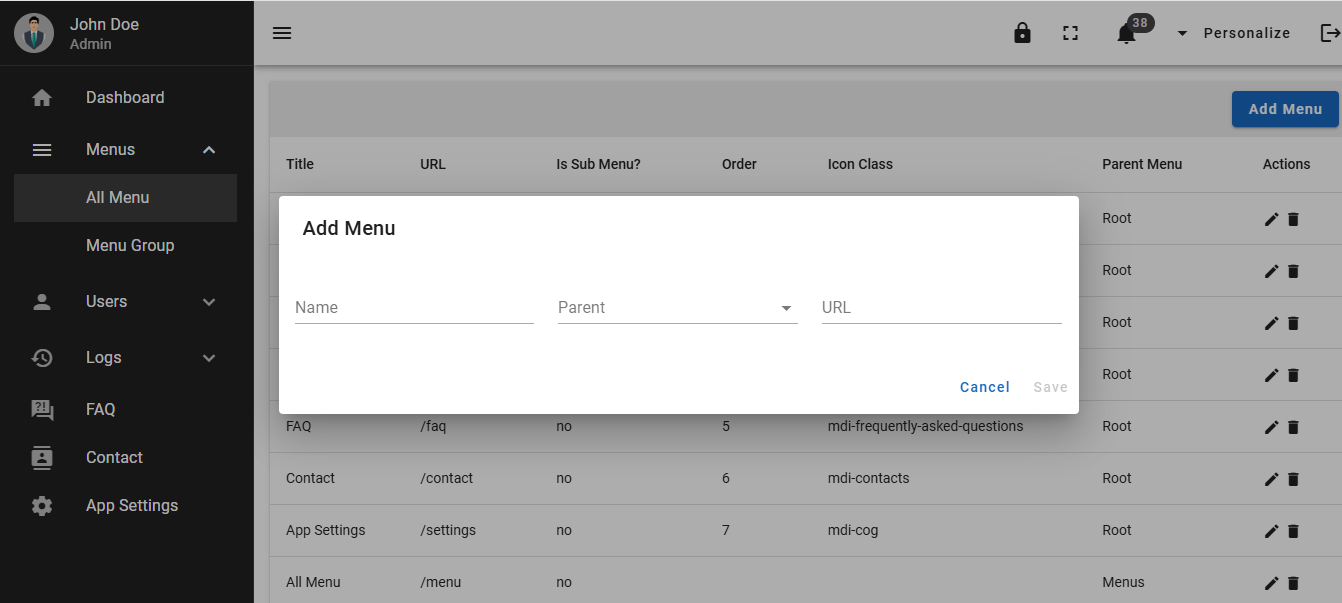The image size is (1342, 603).
Task: Delete the Contact menu entry
Action: pos(1293,479)
